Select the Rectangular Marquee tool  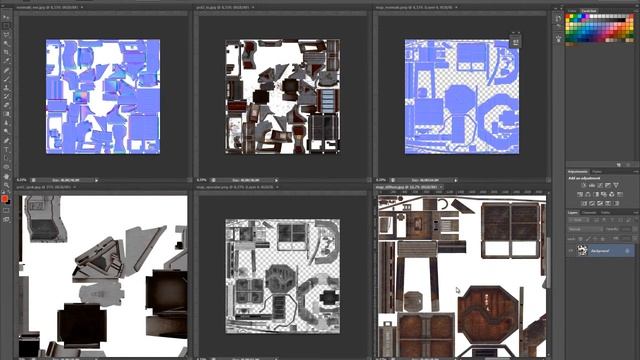coord(6,25)
